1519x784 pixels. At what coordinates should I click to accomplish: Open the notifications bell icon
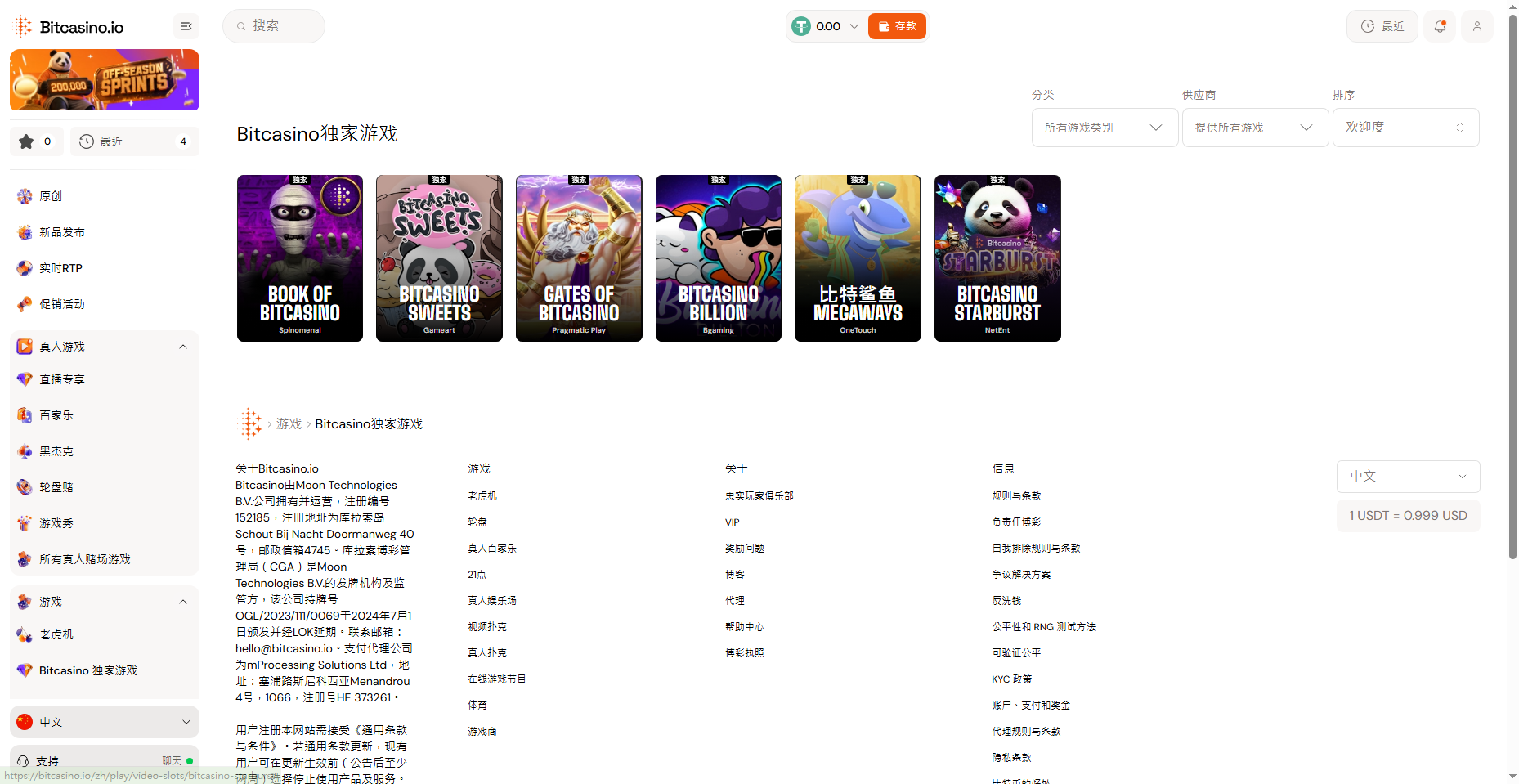tap(1441, 26)
